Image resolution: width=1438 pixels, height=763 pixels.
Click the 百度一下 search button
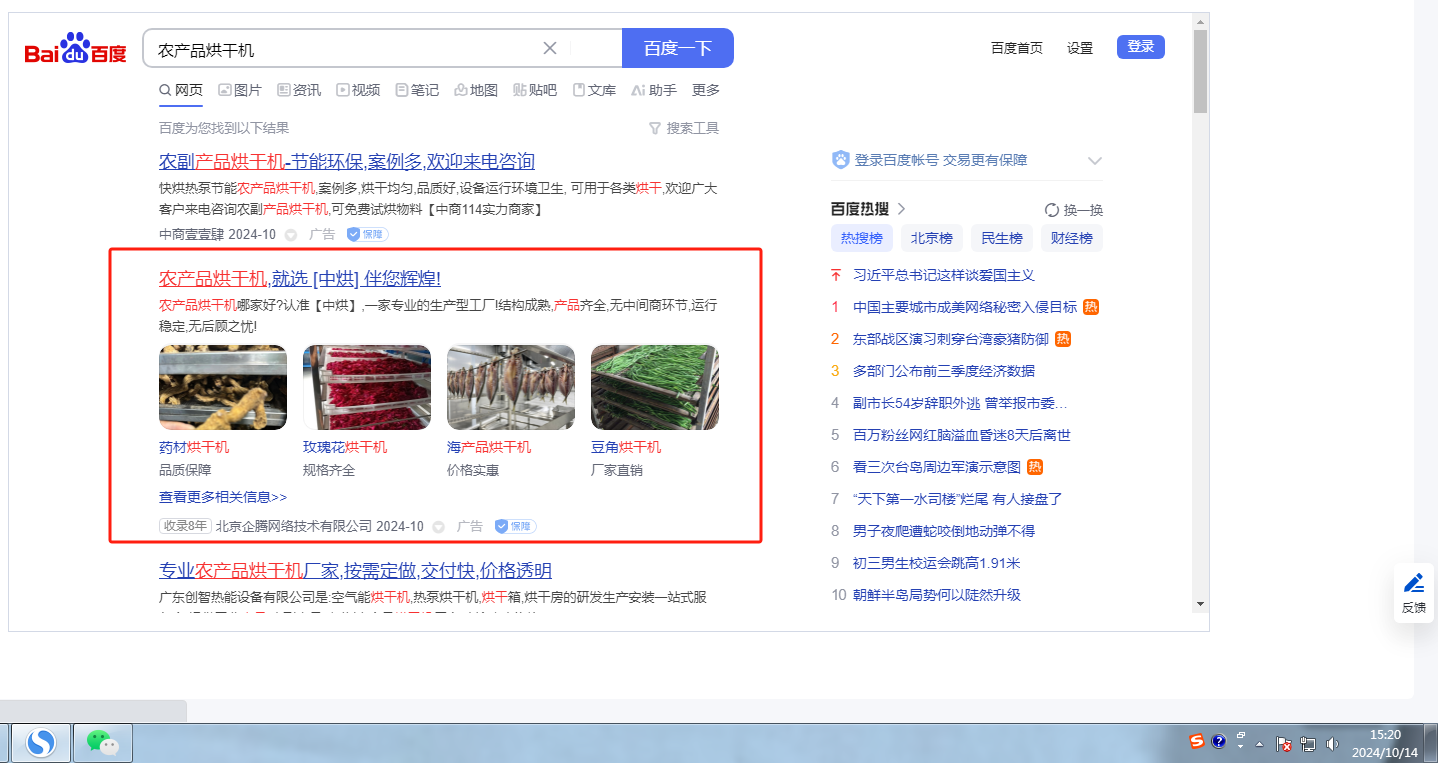pos(678,48)
